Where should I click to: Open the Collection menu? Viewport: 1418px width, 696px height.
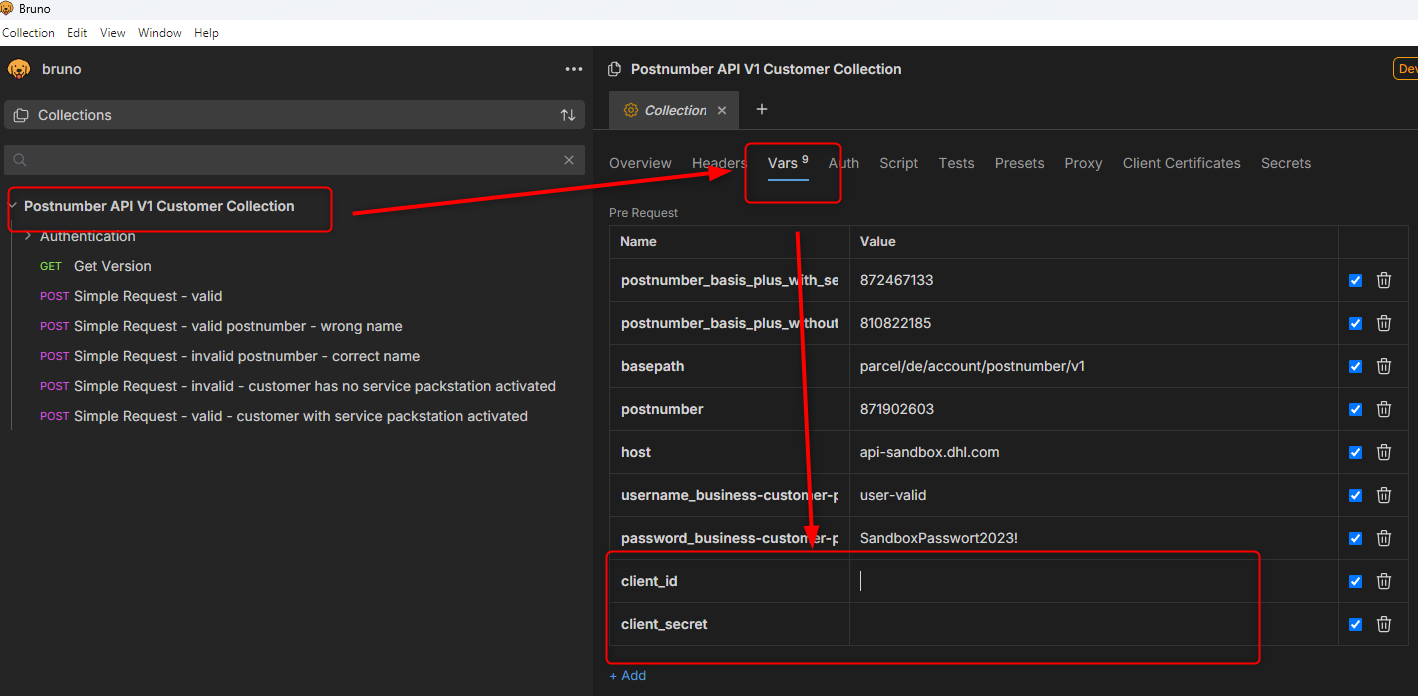tap(28, 33)
